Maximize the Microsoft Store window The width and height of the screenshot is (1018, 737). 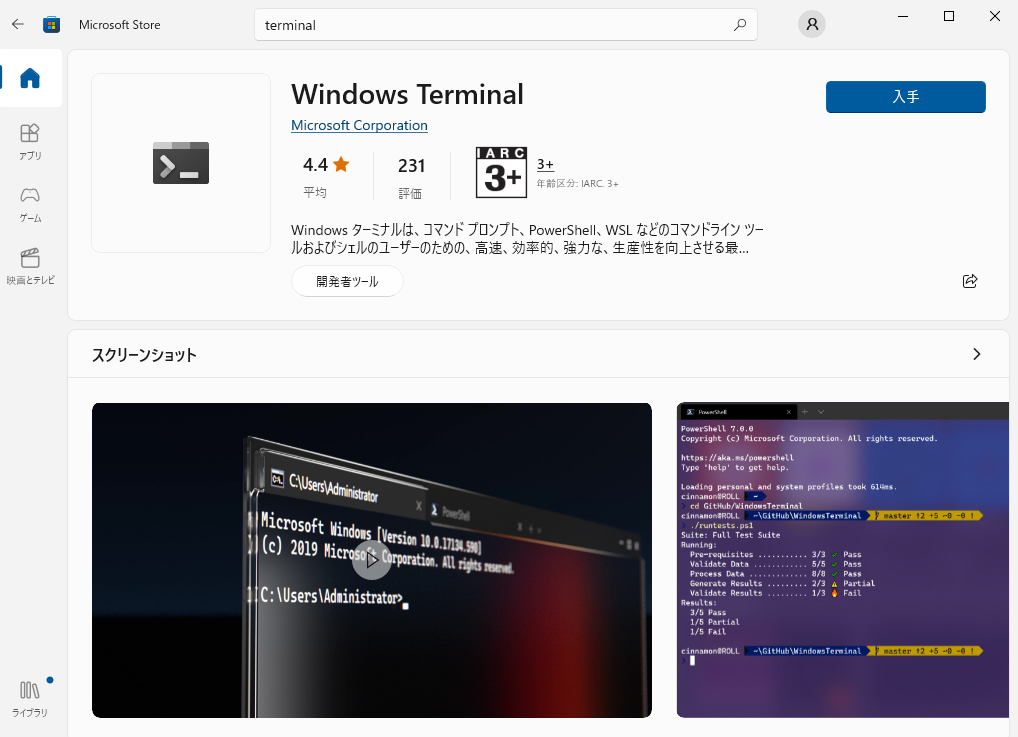[x=949, y=16]
